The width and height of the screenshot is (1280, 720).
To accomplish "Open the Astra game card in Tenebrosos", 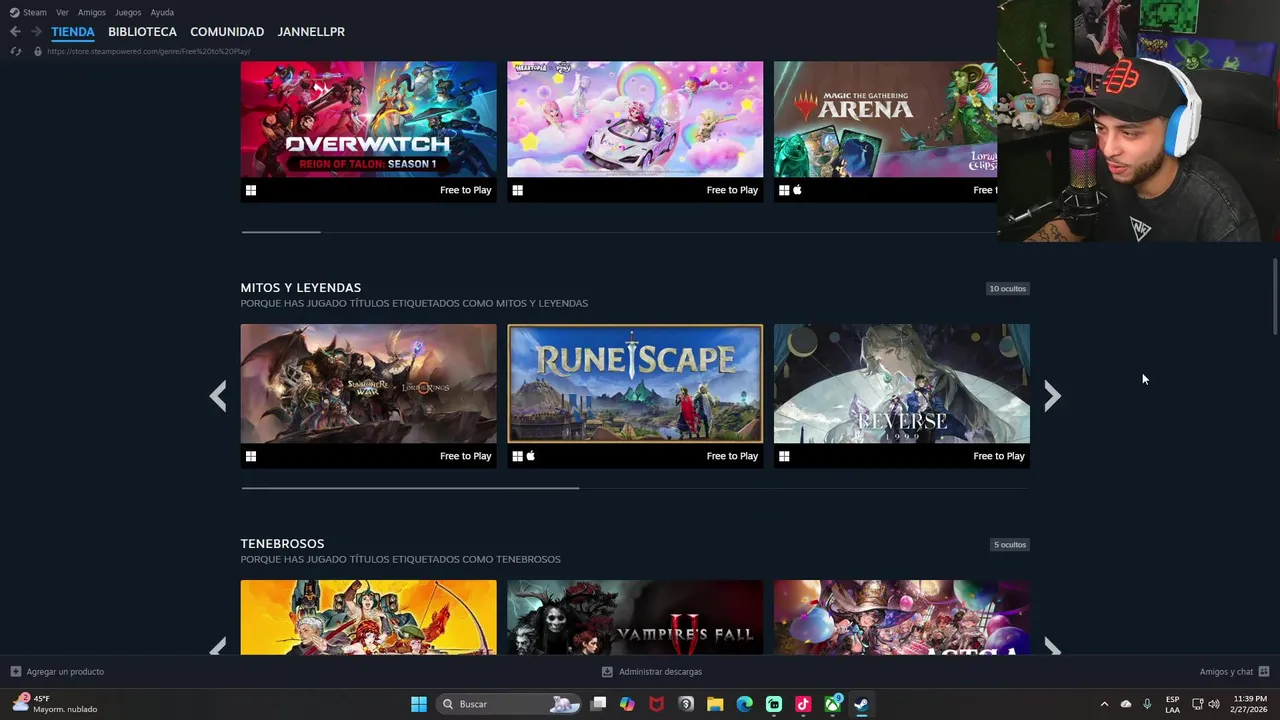I will (x=902, y=617).
